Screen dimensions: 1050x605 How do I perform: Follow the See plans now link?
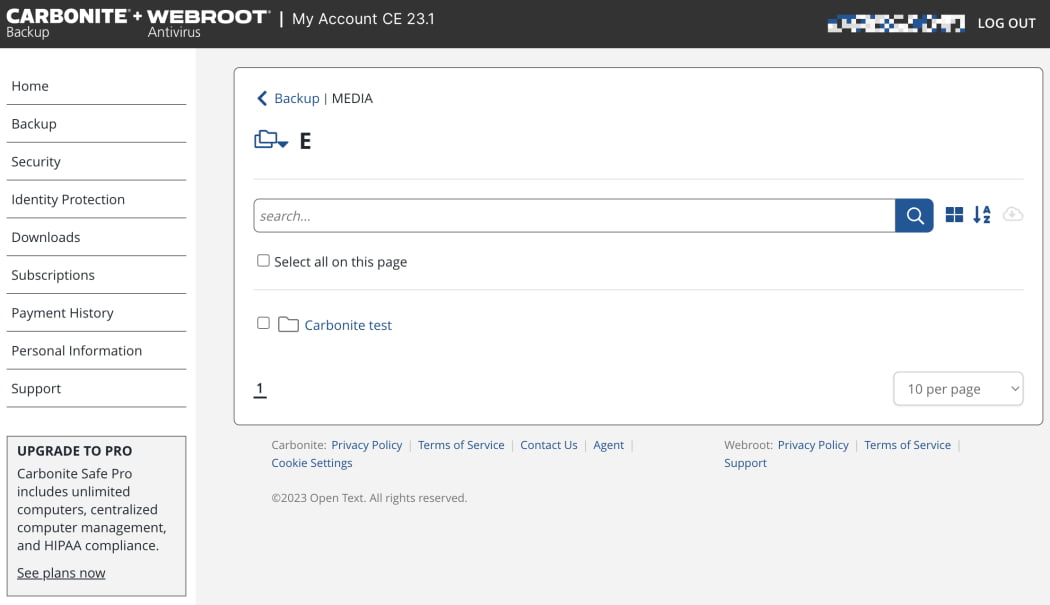(61, 573)
